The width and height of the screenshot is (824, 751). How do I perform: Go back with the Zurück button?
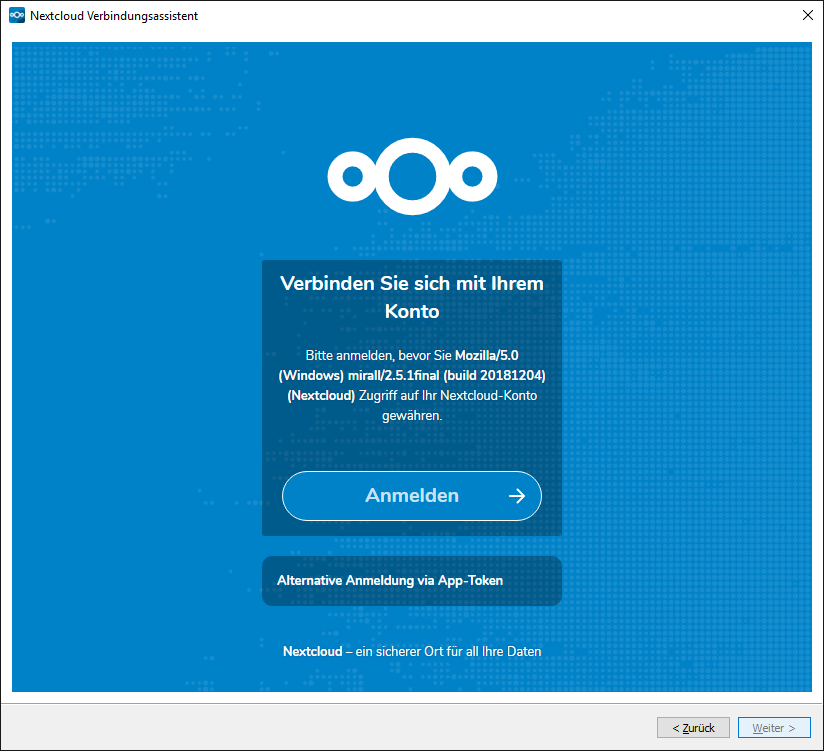click(693, 727)
